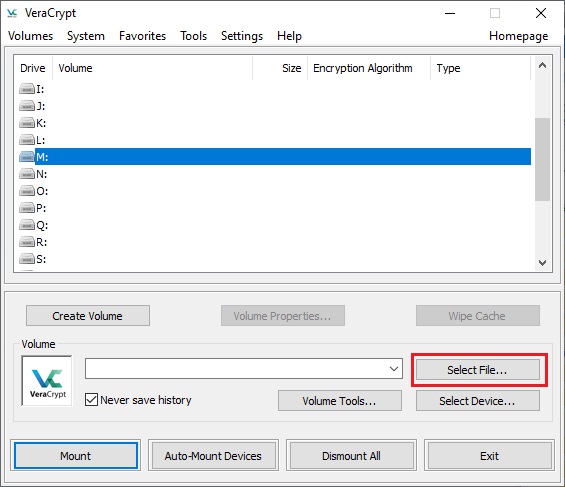Open the Volumes menu
The width and height of the screenshot is (565, 487).
[x=31, y=36]
